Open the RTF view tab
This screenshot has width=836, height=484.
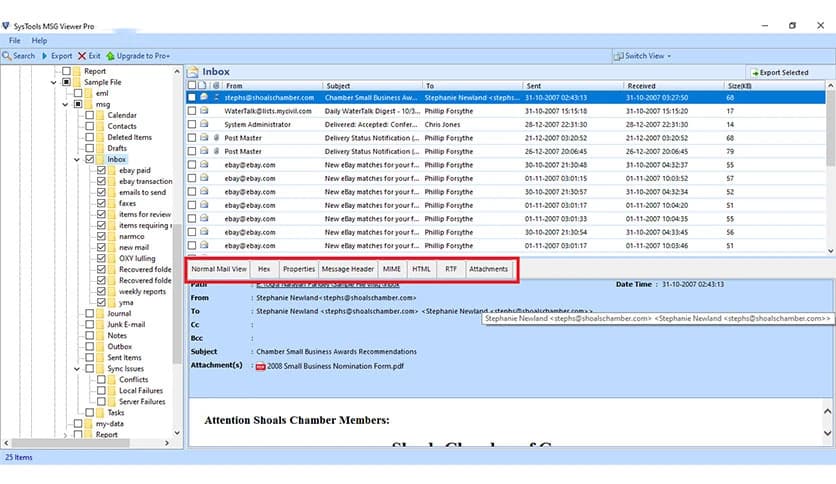(451, 269)
